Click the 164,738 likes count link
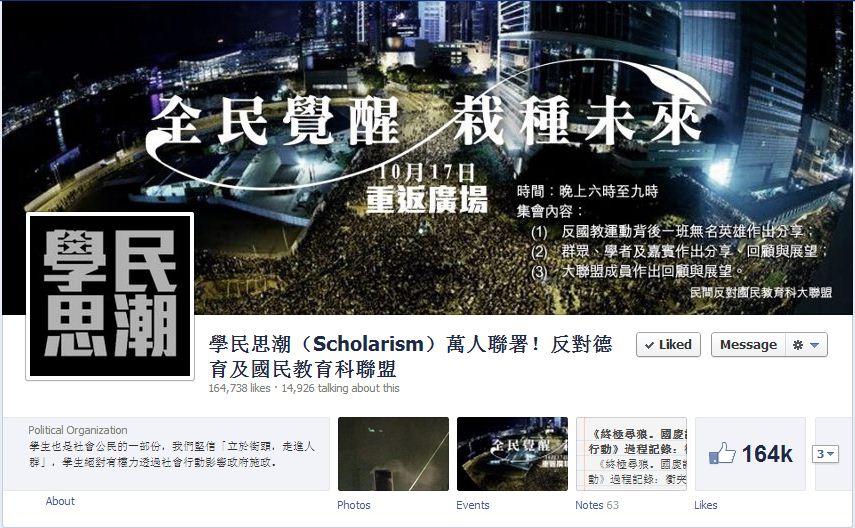The width and height of the screenshot is (855, 528). click(239, 388)
